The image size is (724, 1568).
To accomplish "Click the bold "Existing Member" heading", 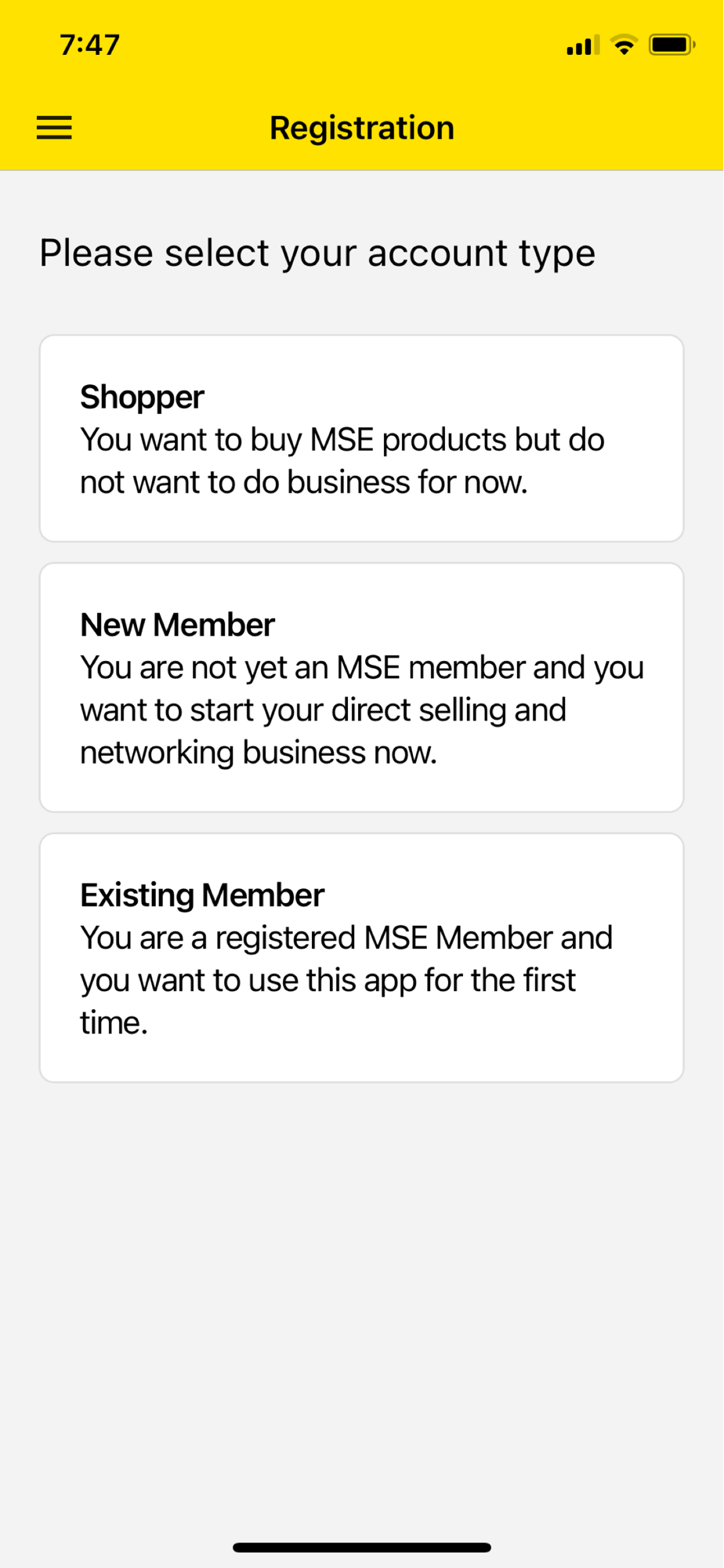I will 202,895.
